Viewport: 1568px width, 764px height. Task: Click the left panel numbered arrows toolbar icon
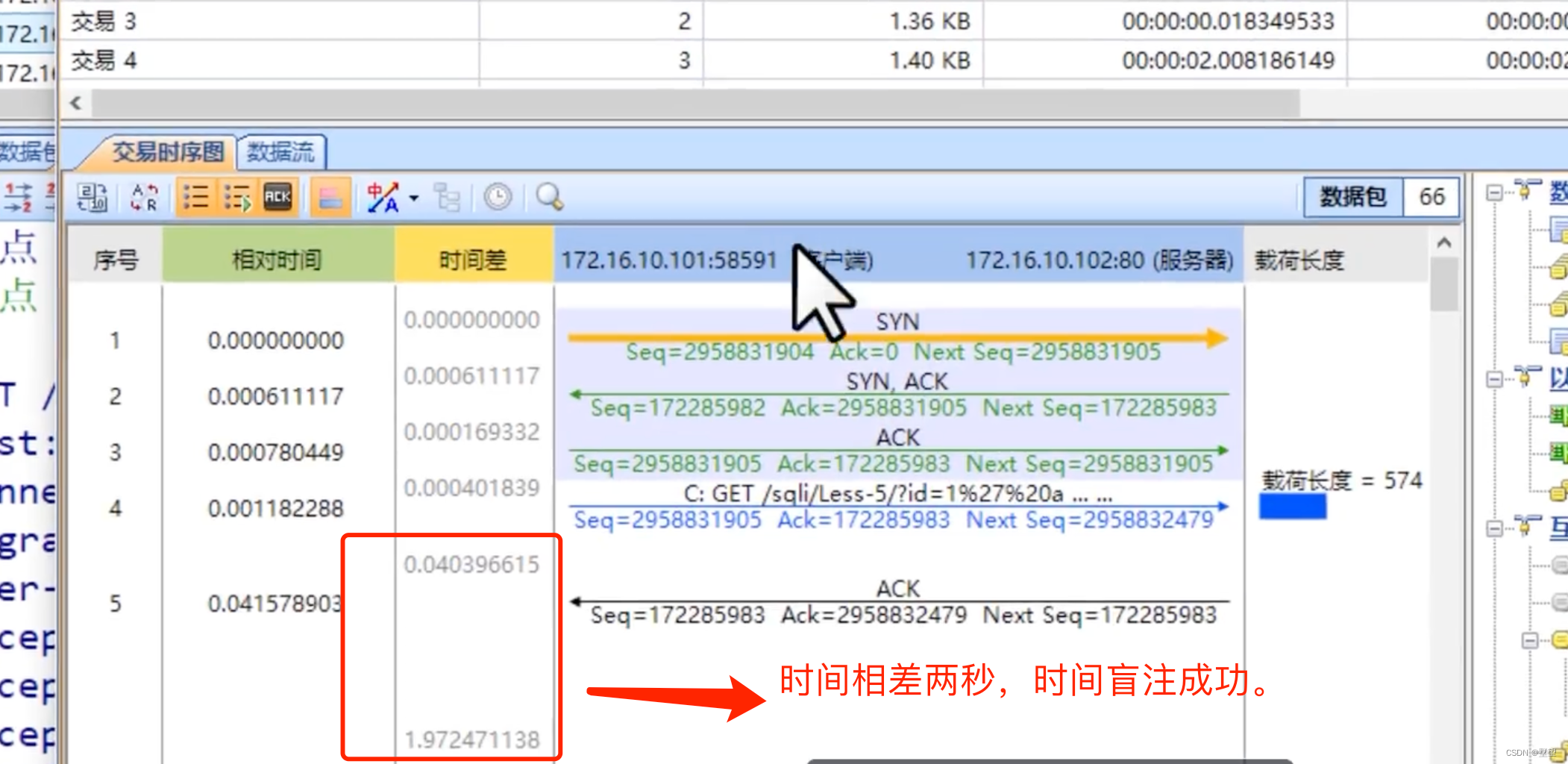(x=18, y=198)
